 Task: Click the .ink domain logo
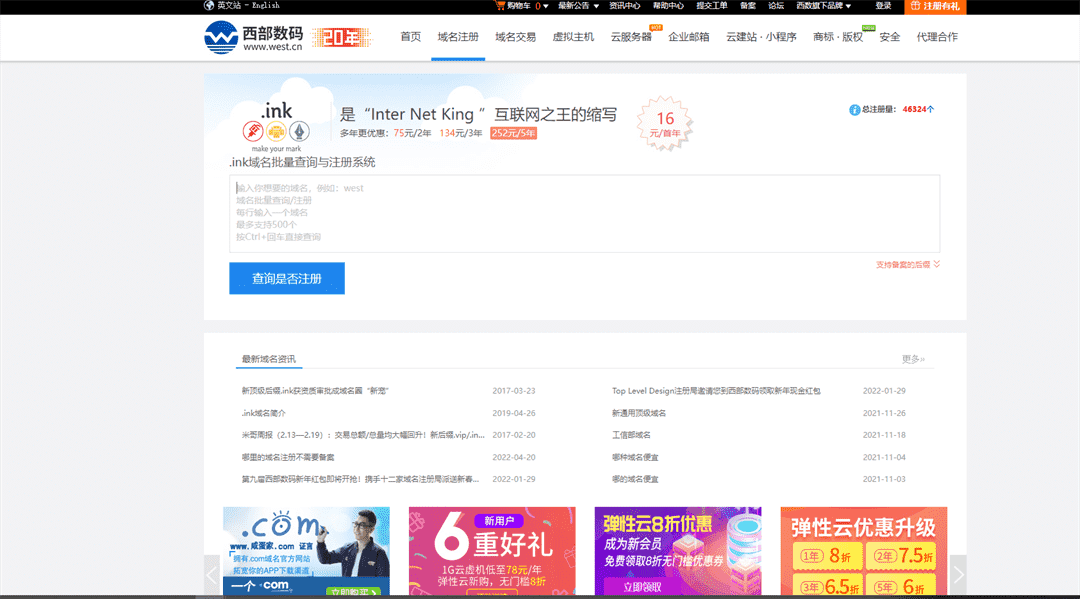pyautogui.click(x=276, y=125)
